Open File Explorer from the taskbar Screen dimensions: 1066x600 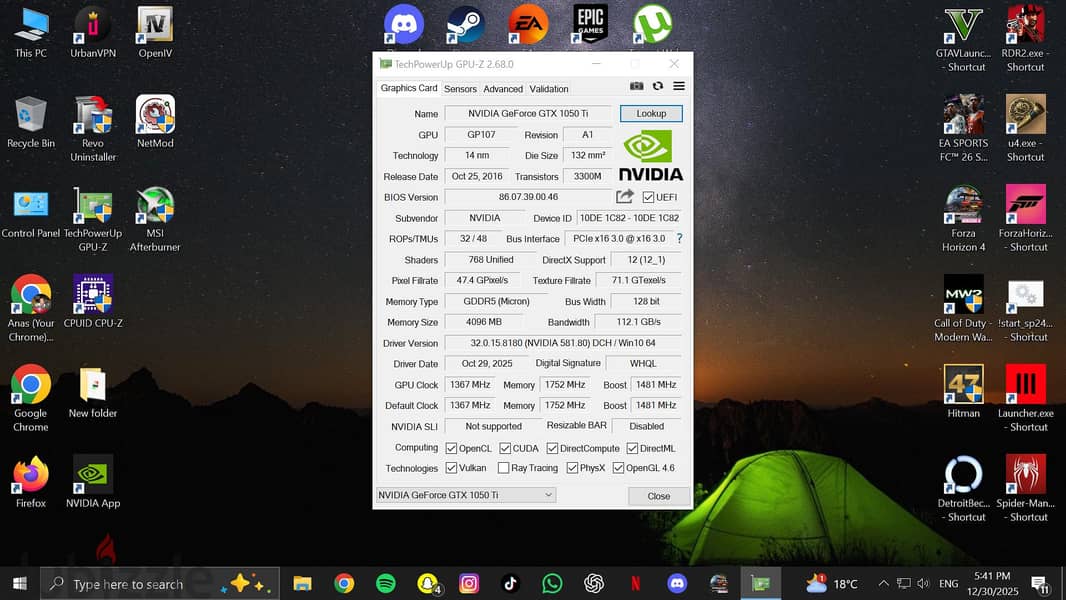click(x=303, y=583)
